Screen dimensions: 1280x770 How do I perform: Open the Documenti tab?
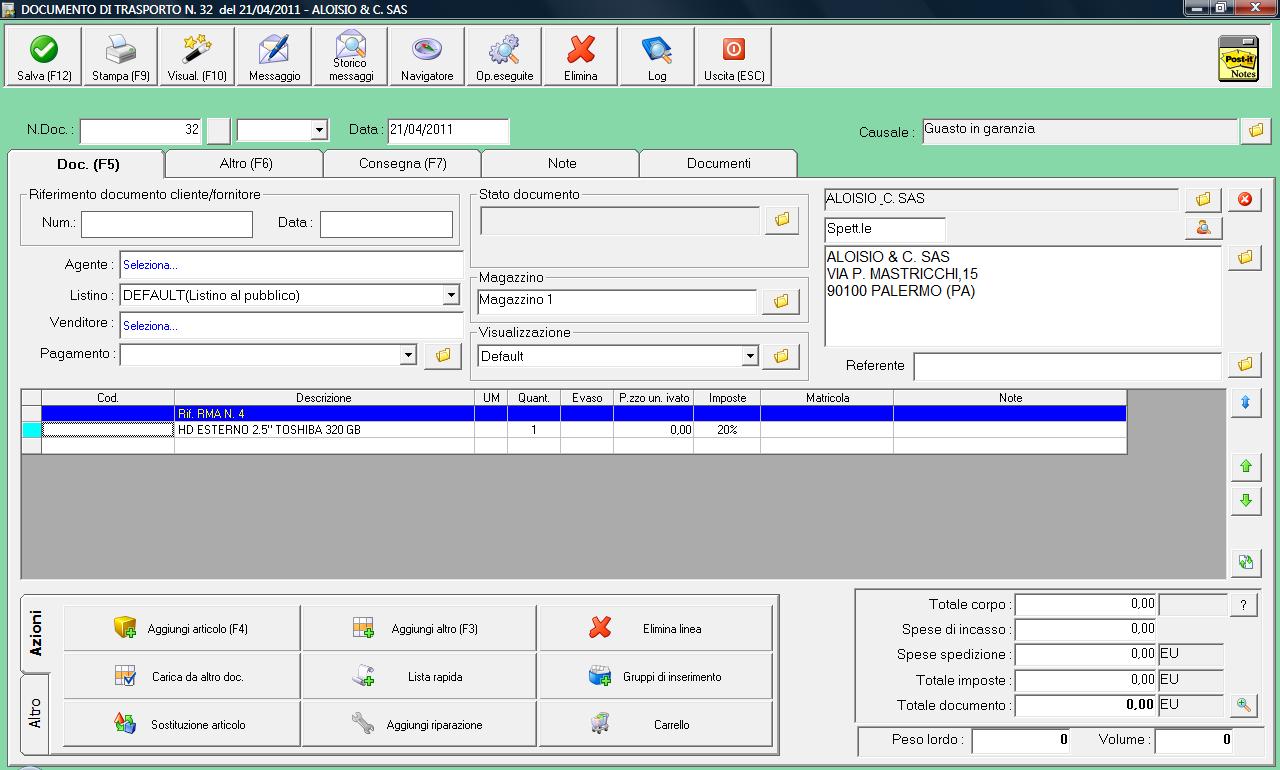718,163
